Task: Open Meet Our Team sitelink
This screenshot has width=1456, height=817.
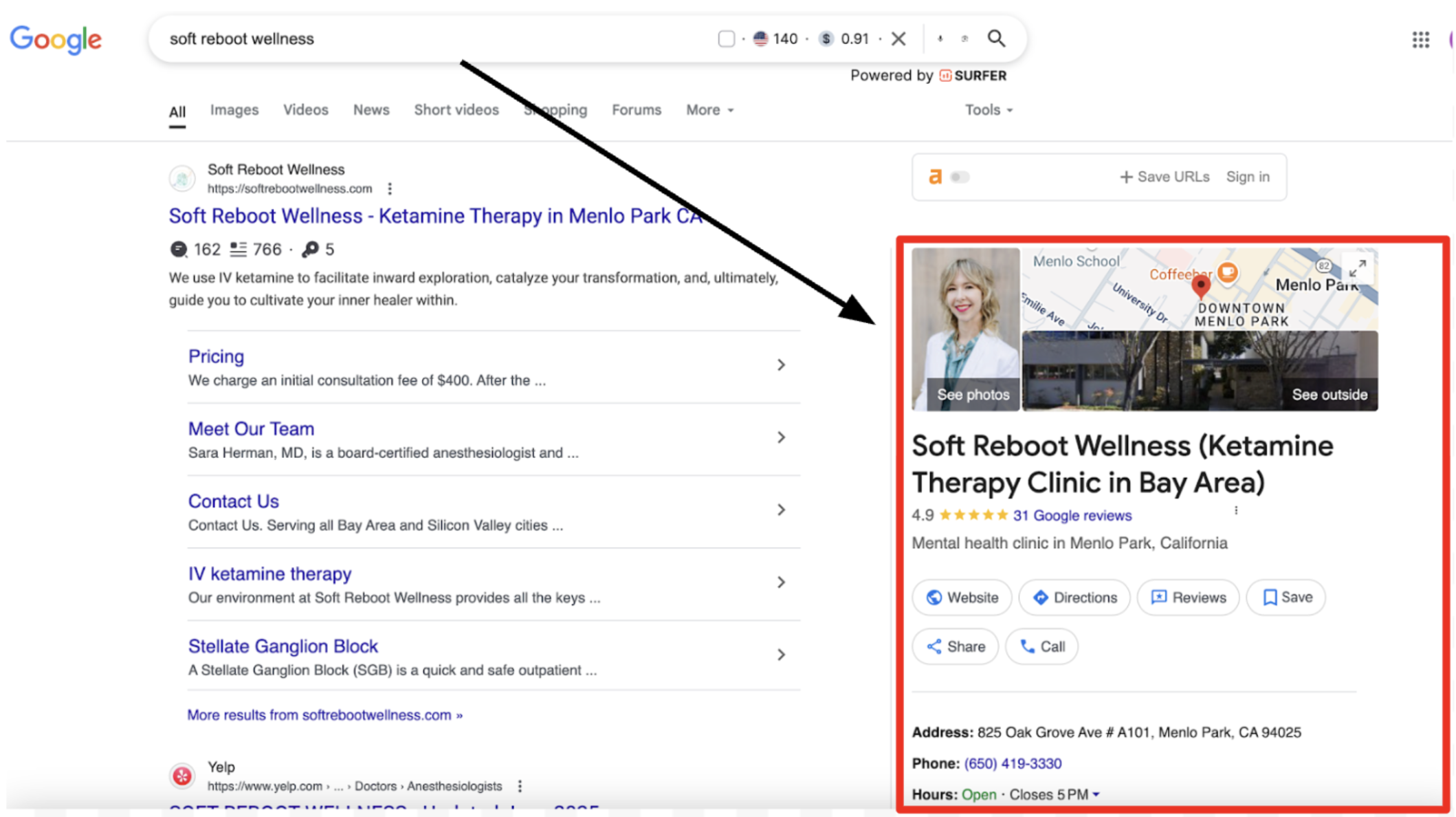Action: coord(251,428)
